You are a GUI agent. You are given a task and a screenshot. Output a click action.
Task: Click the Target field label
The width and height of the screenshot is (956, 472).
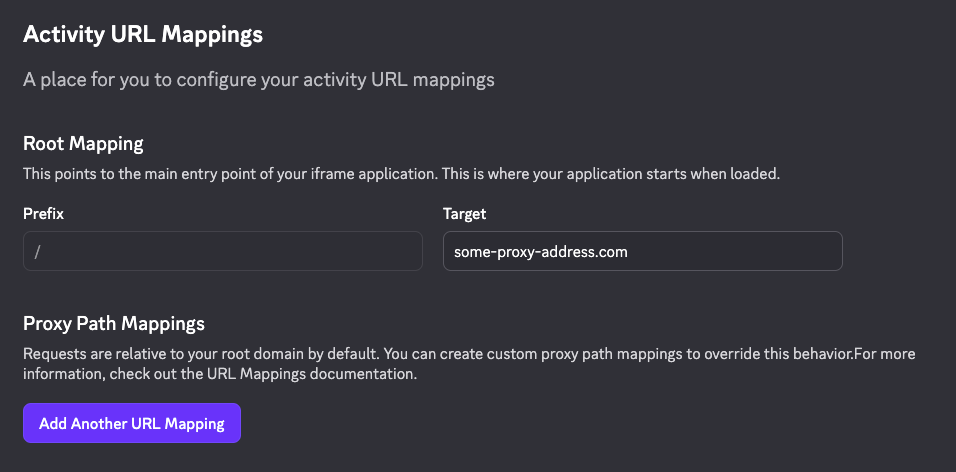coord(464,214)
